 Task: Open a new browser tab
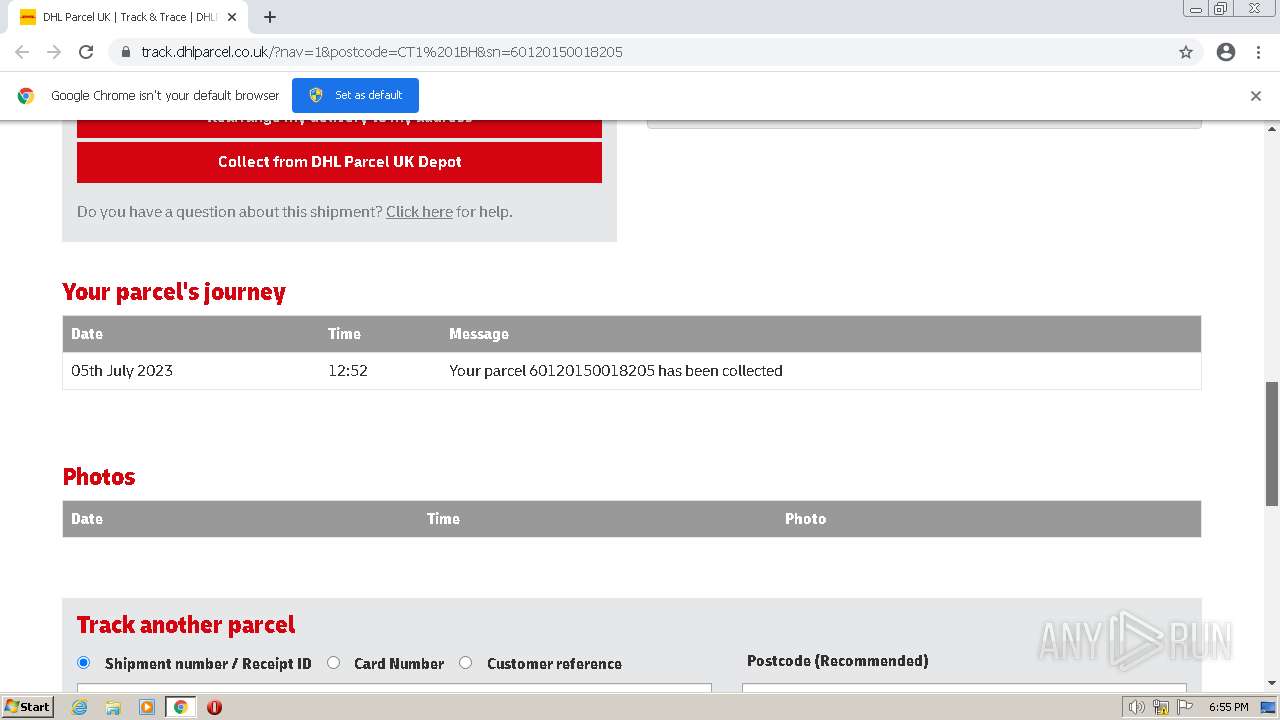270,17
